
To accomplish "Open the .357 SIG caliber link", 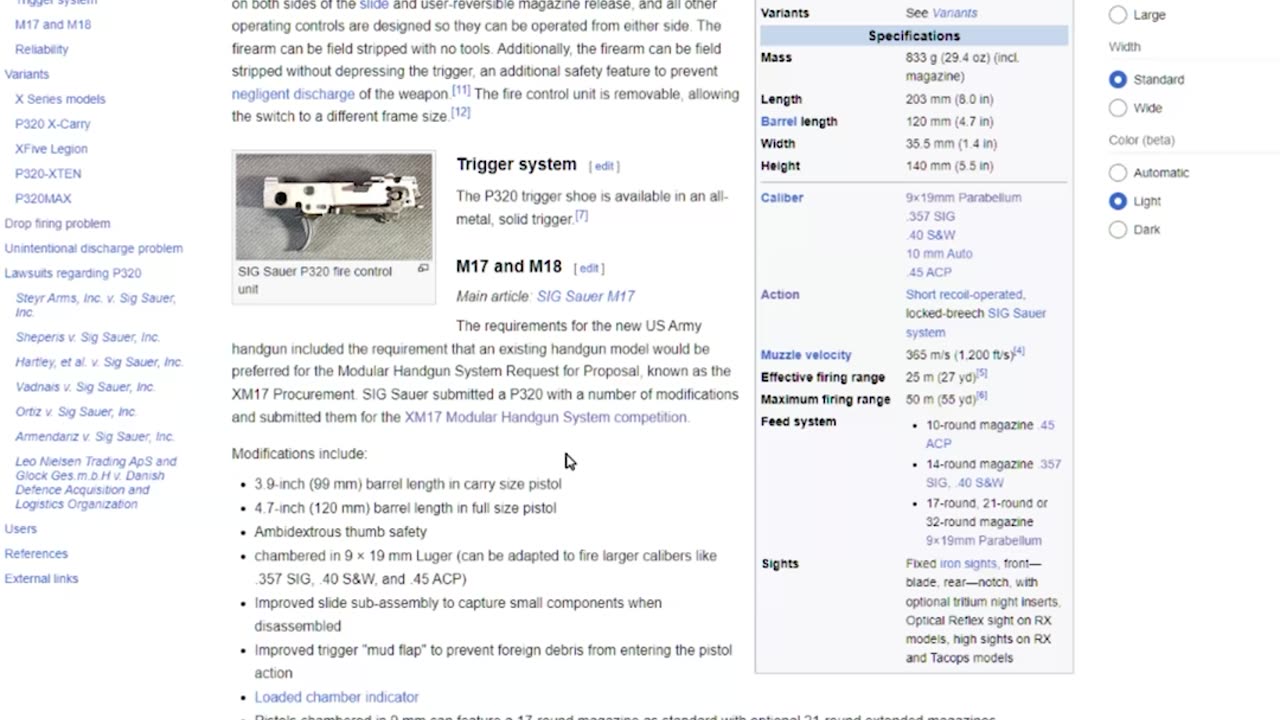I will tap(930, 217).
